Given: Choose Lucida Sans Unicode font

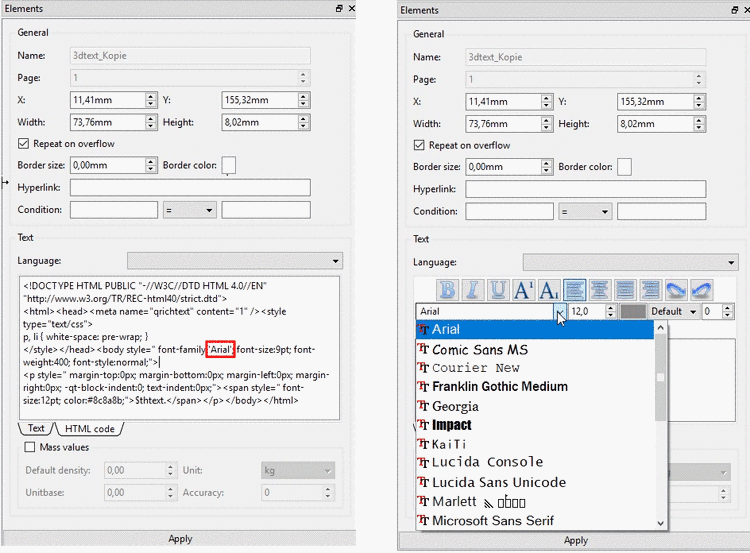Looking at the screenshot, I should [x=535, y=482].
